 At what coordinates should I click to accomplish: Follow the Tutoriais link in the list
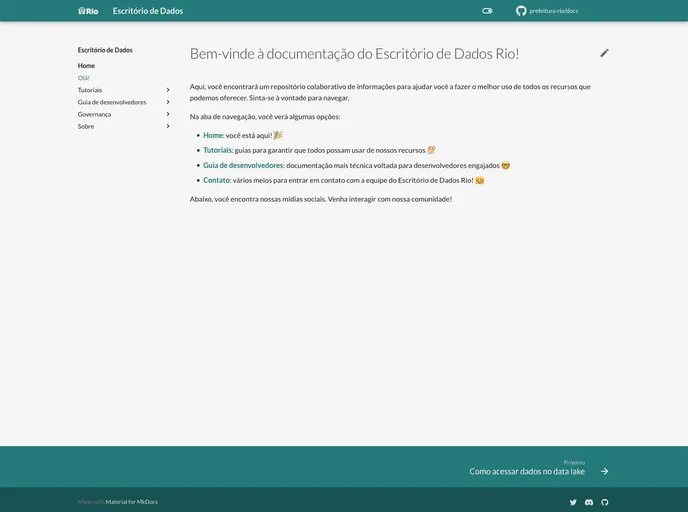pyautogui.click(x=218, y=150)
